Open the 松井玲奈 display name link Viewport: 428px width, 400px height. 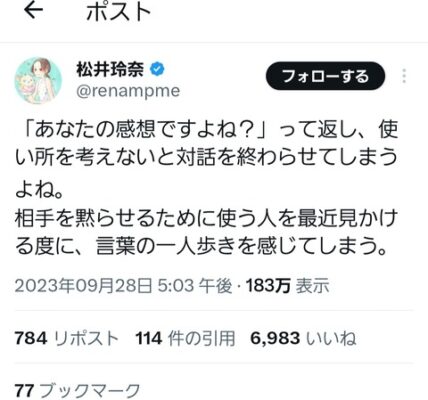pos(110,70)
